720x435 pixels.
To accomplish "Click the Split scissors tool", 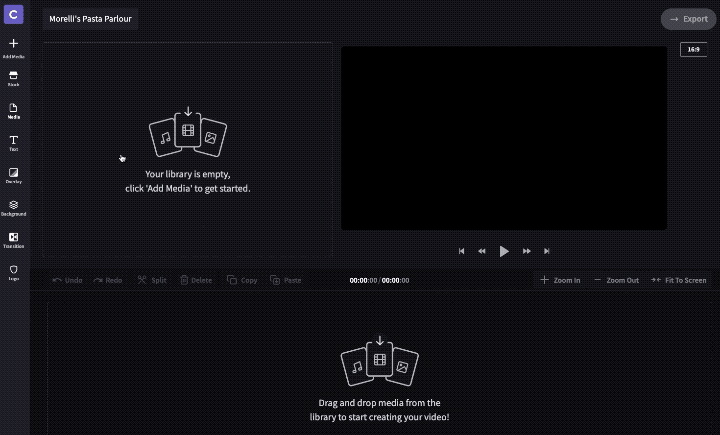I will pos(152,280).
